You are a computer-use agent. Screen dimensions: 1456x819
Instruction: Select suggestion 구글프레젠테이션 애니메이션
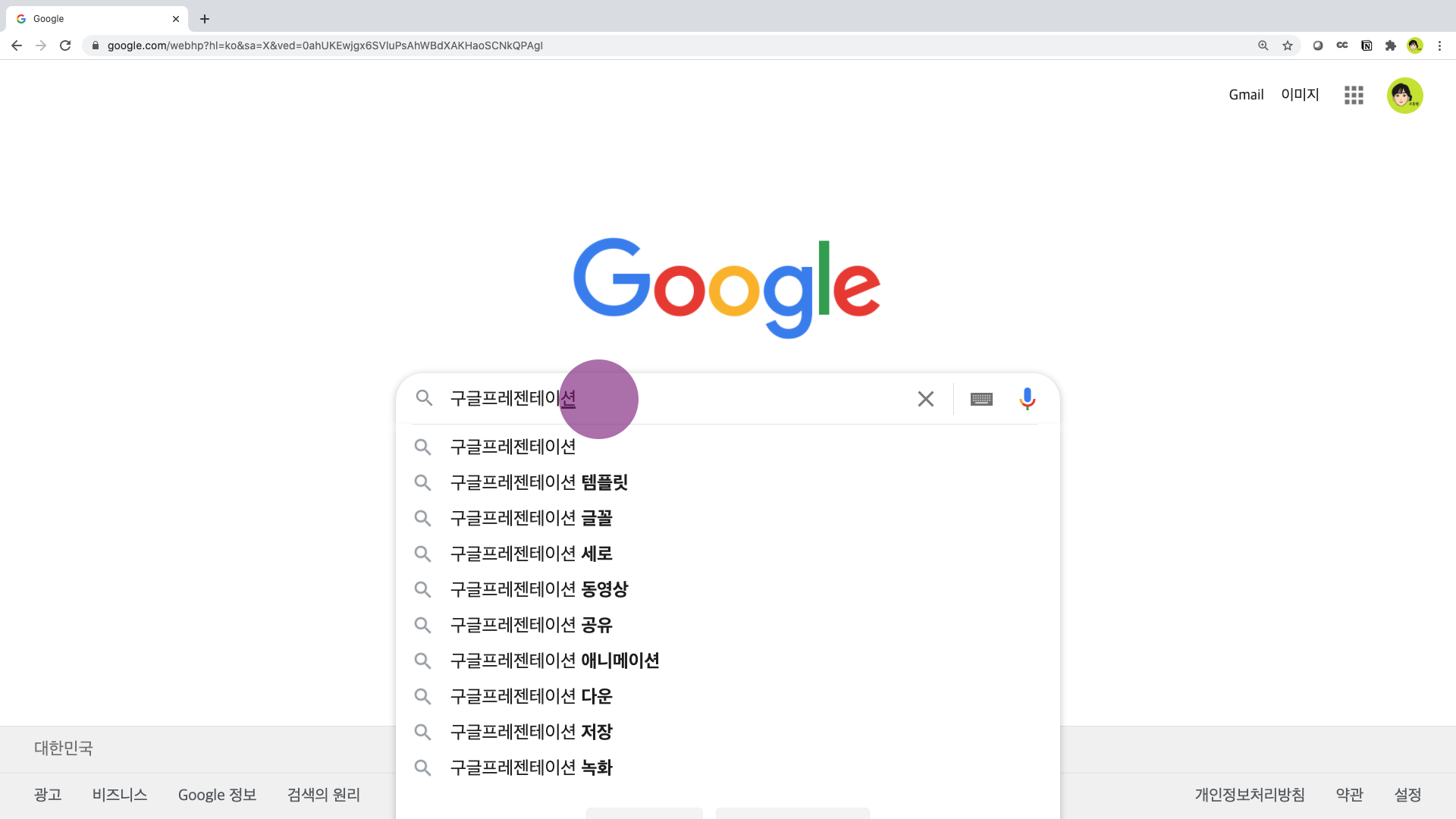point(554,661)
